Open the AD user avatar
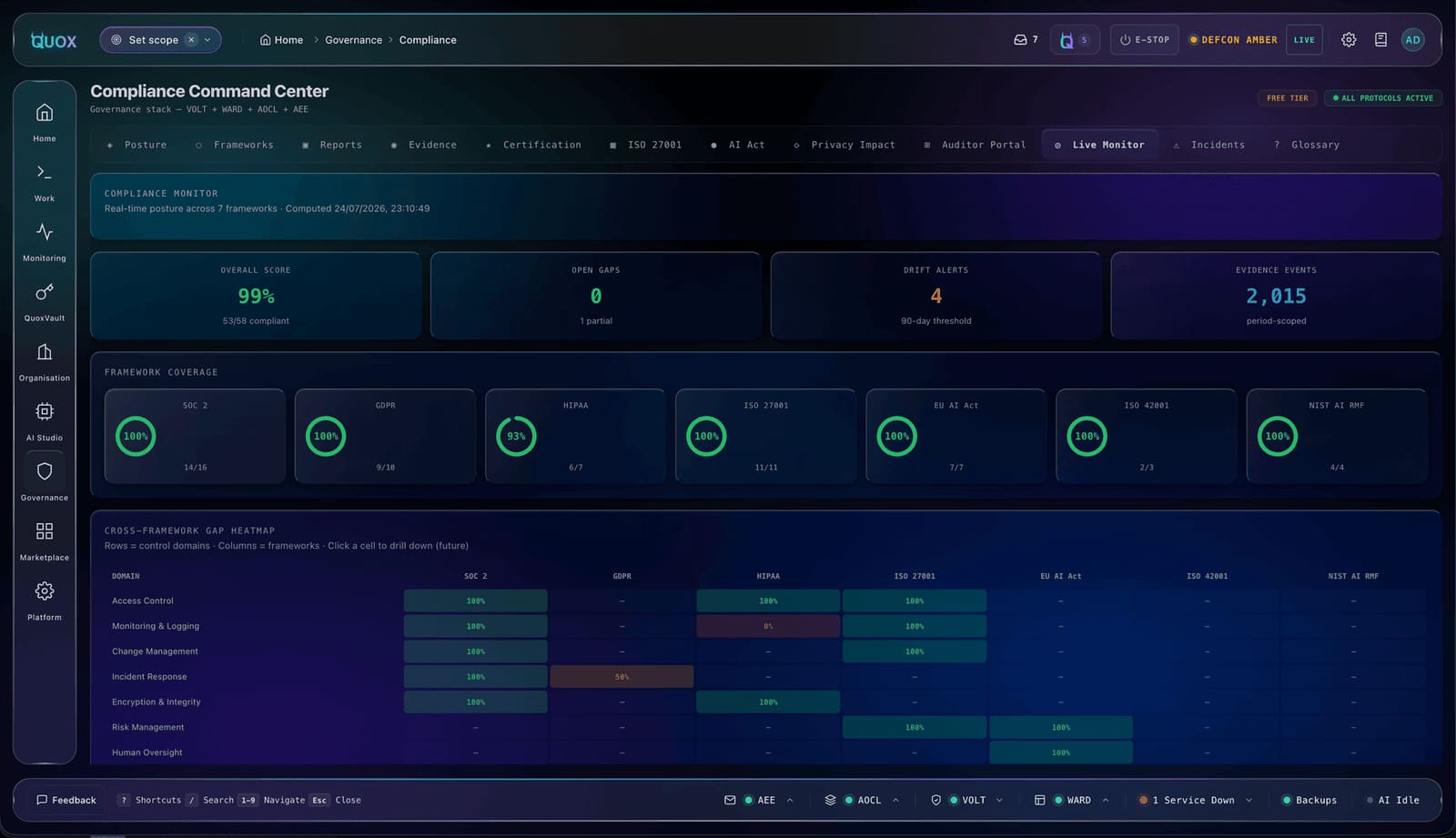This screenshot has height=838, width=1456. click(1412, 40)
